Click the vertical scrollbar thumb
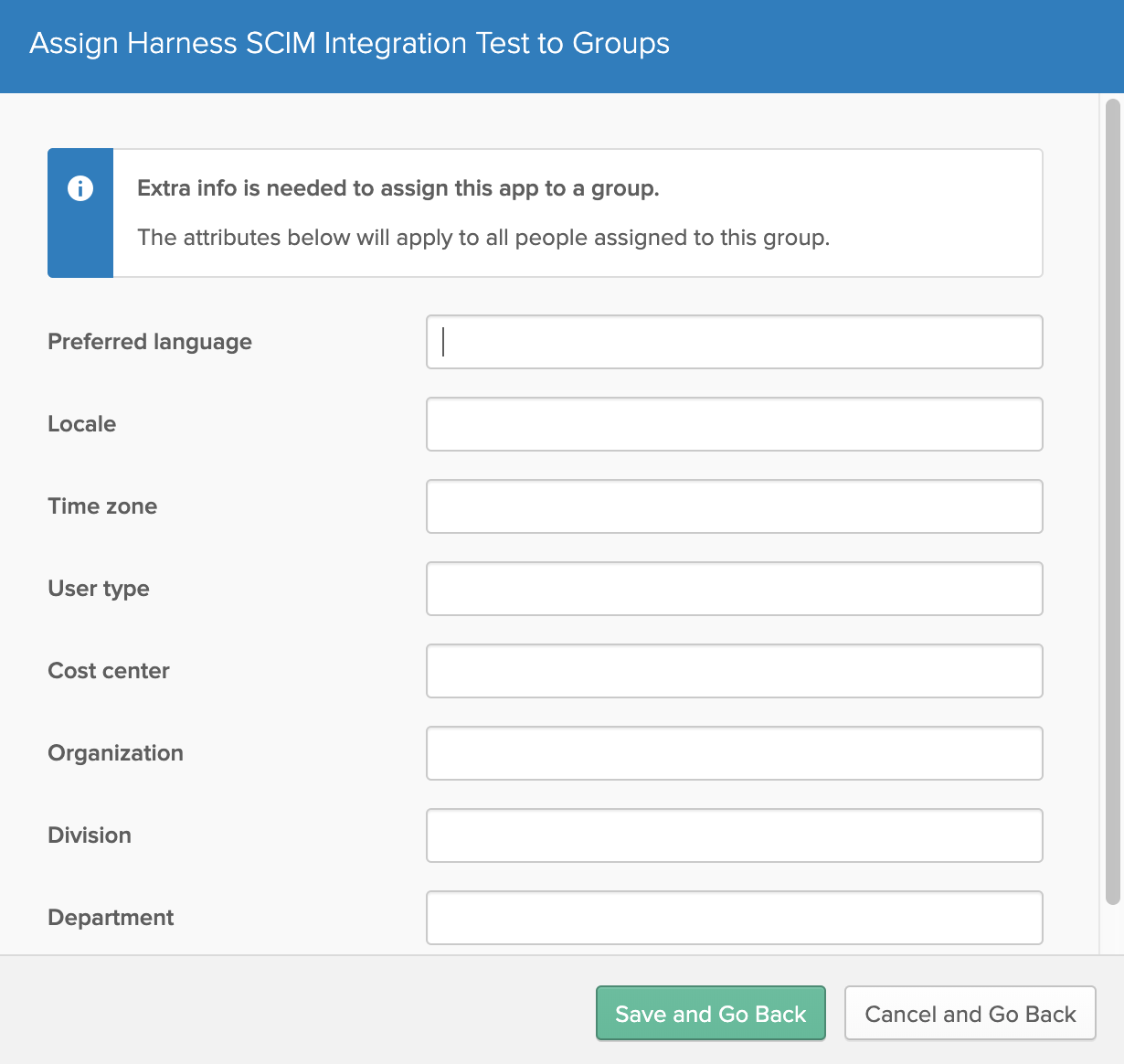The height and width of the screenshot is (1064, 1124). pyautogui.click(x=1112, y=501)
